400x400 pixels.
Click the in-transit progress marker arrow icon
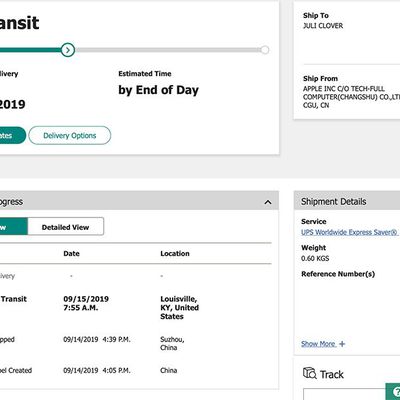click(68, 50)
